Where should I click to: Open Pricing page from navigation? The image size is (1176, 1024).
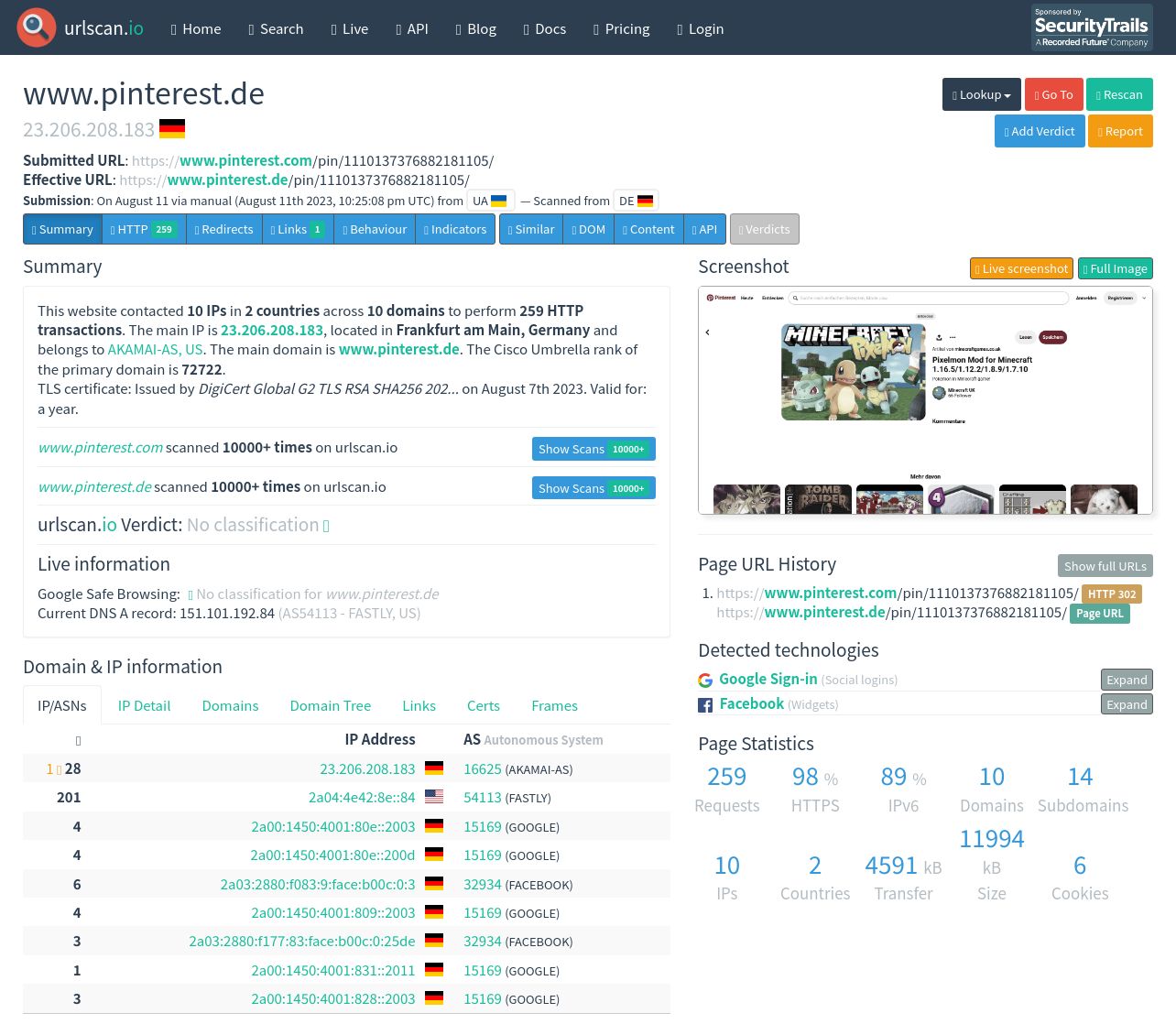click(x=622, y=28)
